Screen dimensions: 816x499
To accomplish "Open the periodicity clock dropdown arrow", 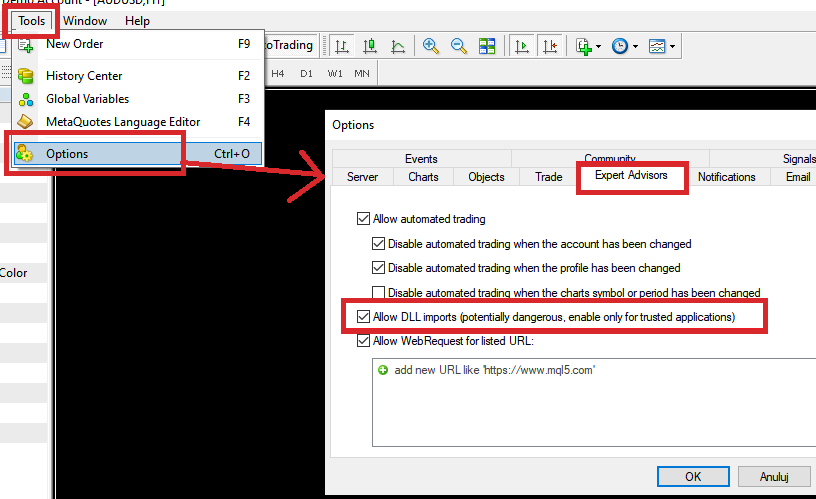I will (635, 46).
